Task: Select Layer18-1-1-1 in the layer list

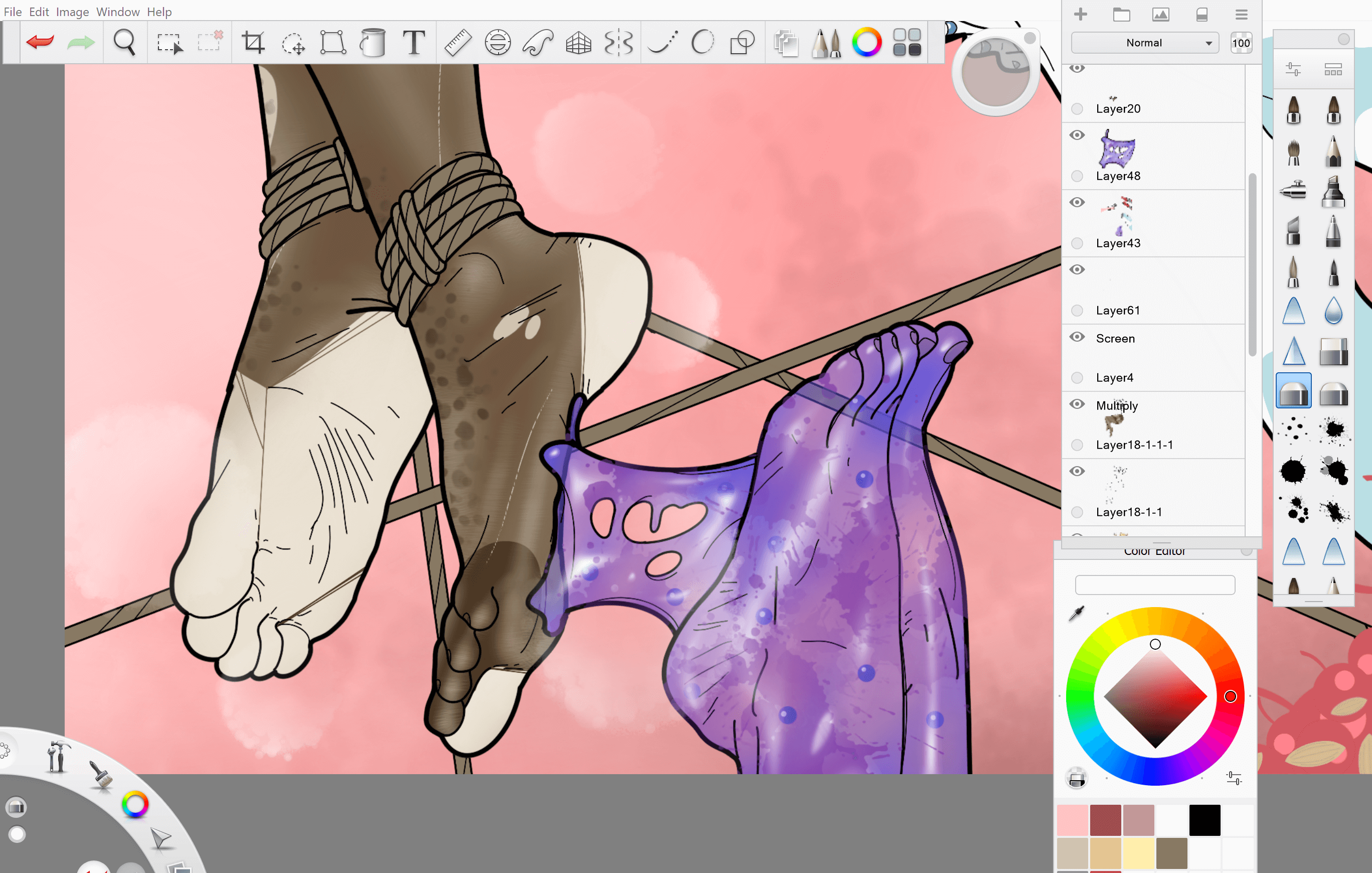Action: pyautogui.click(x=1134, y=445)
